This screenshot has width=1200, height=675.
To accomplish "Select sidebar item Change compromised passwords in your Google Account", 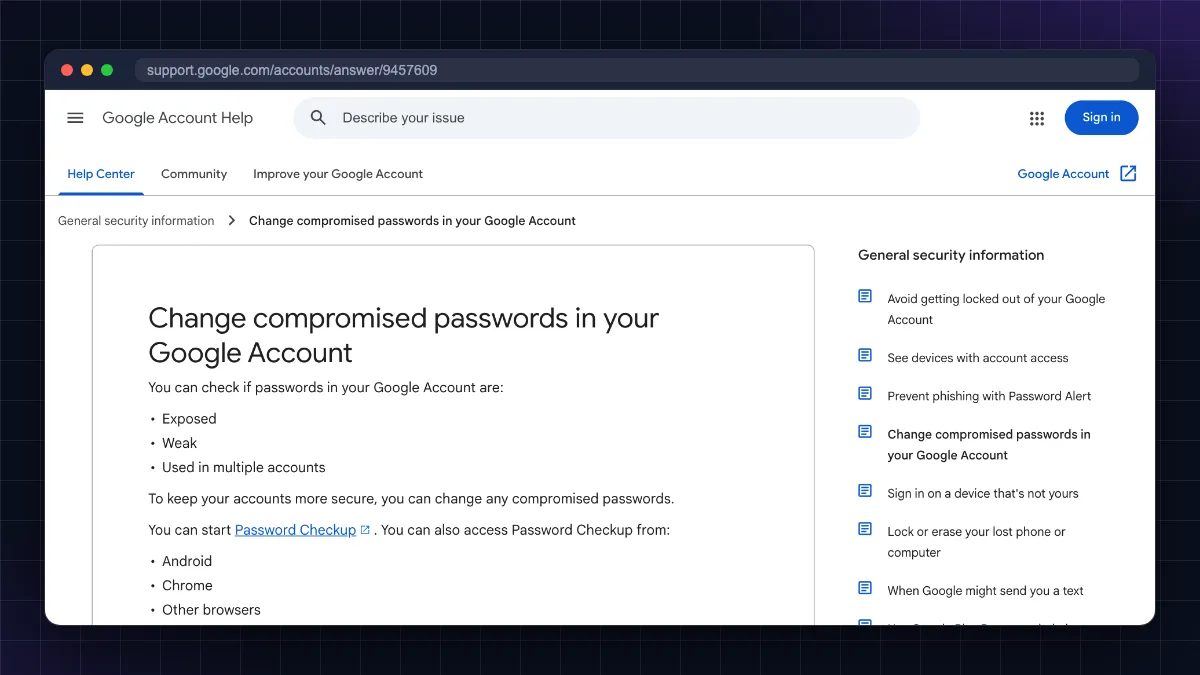I will tap(989, 445).
